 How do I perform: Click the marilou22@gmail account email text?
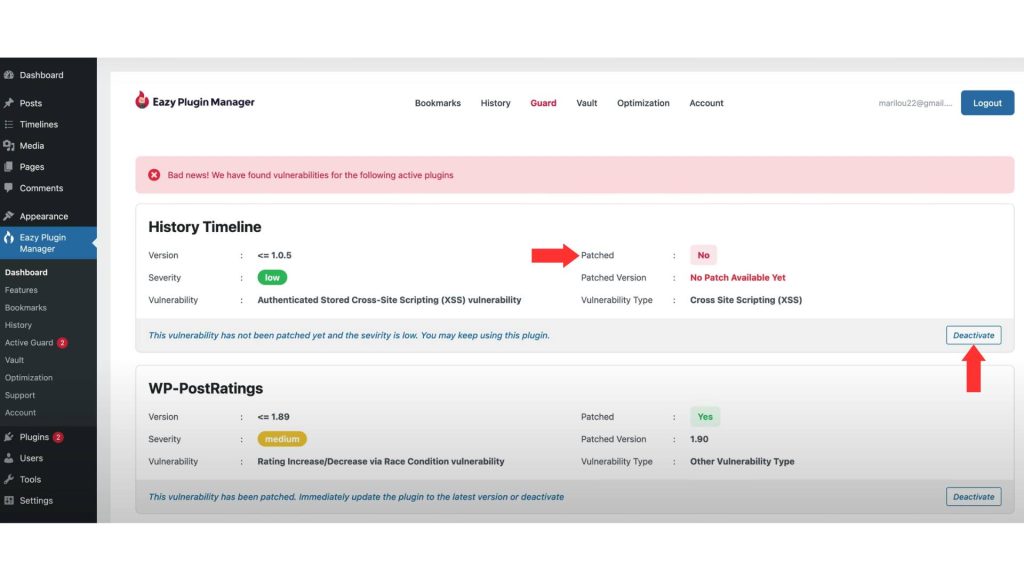[x=915, y=103]
